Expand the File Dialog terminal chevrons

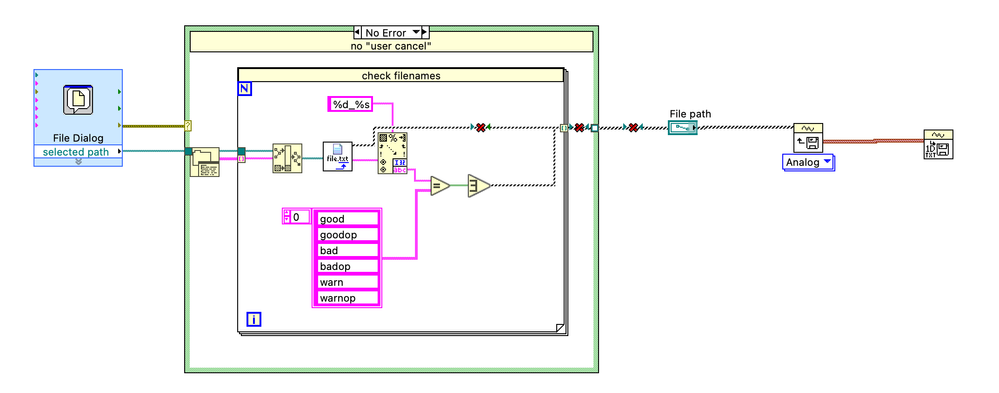[x=78, y=162]
